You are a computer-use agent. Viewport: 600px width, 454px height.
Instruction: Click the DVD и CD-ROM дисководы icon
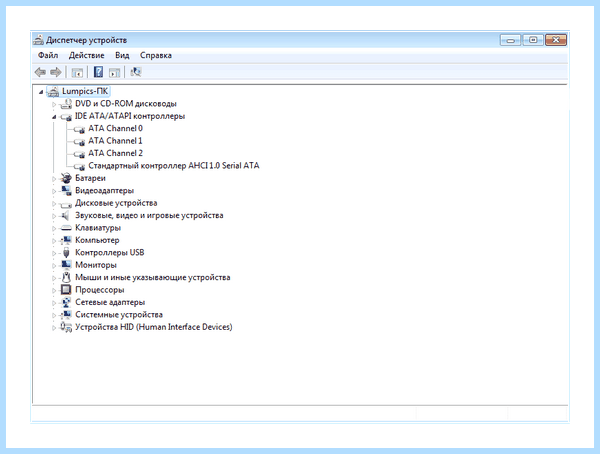click(x=66, y=104)
